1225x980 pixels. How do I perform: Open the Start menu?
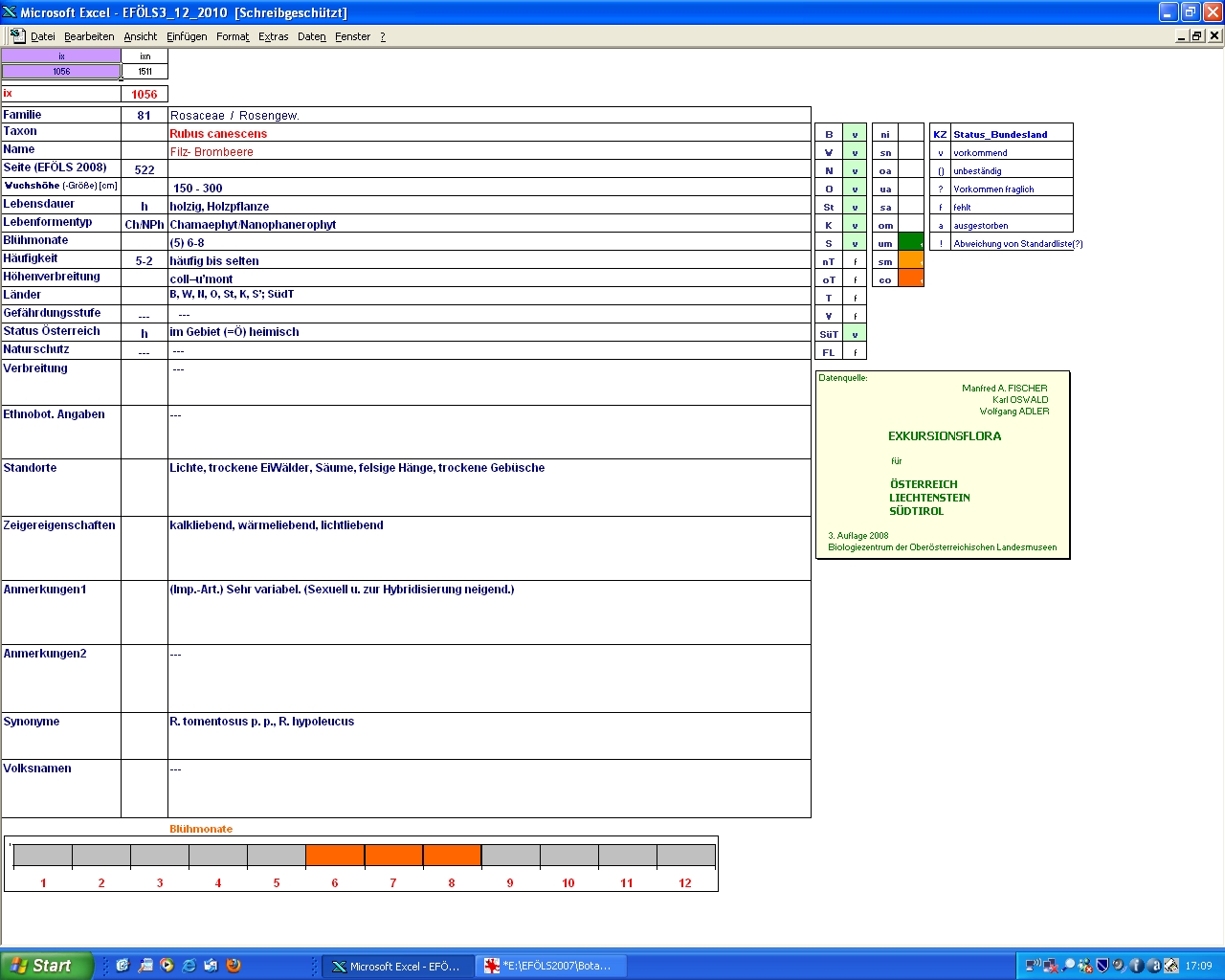[46, 966]
